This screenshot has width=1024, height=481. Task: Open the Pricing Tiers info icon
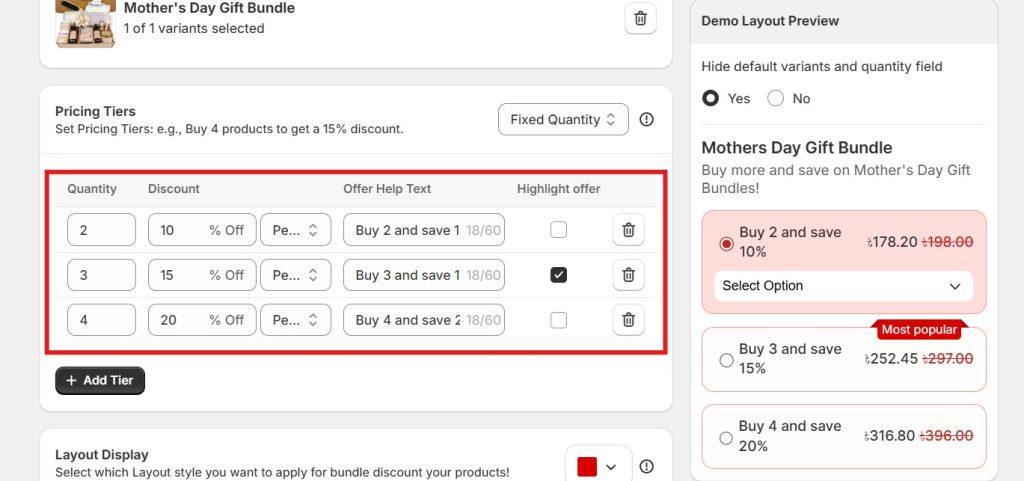[647, 119]
